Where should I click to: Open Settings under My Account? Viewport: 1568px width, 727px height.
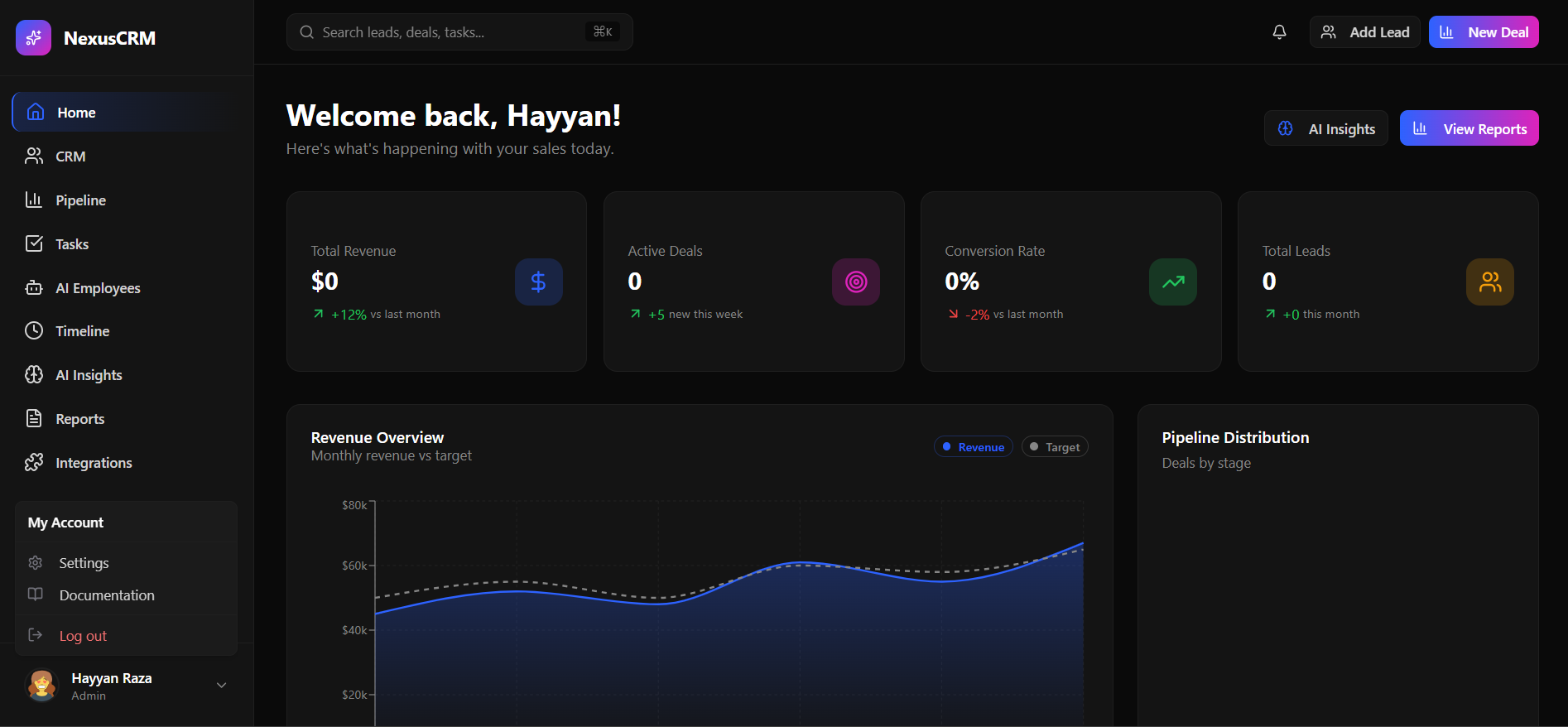[x=126, y=563]
